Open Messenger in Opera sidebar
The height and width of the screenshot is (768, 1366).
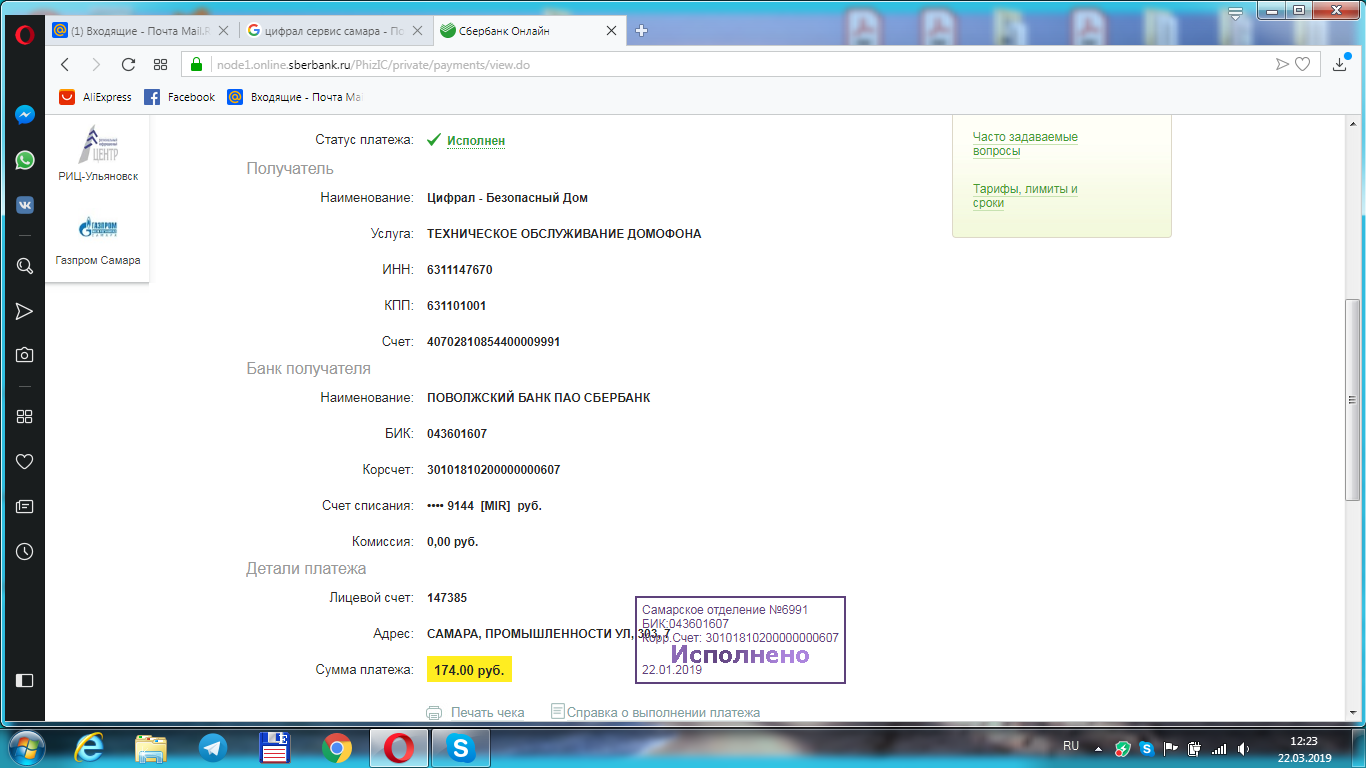point(25,115)
